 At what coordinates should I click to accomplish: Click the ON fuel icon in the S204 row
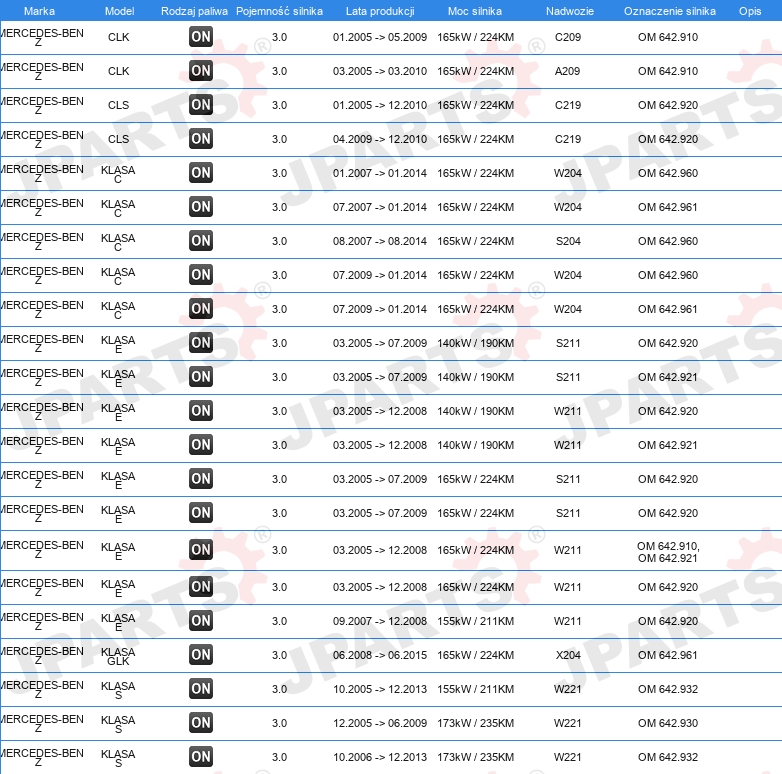click(x=201, y=241)
